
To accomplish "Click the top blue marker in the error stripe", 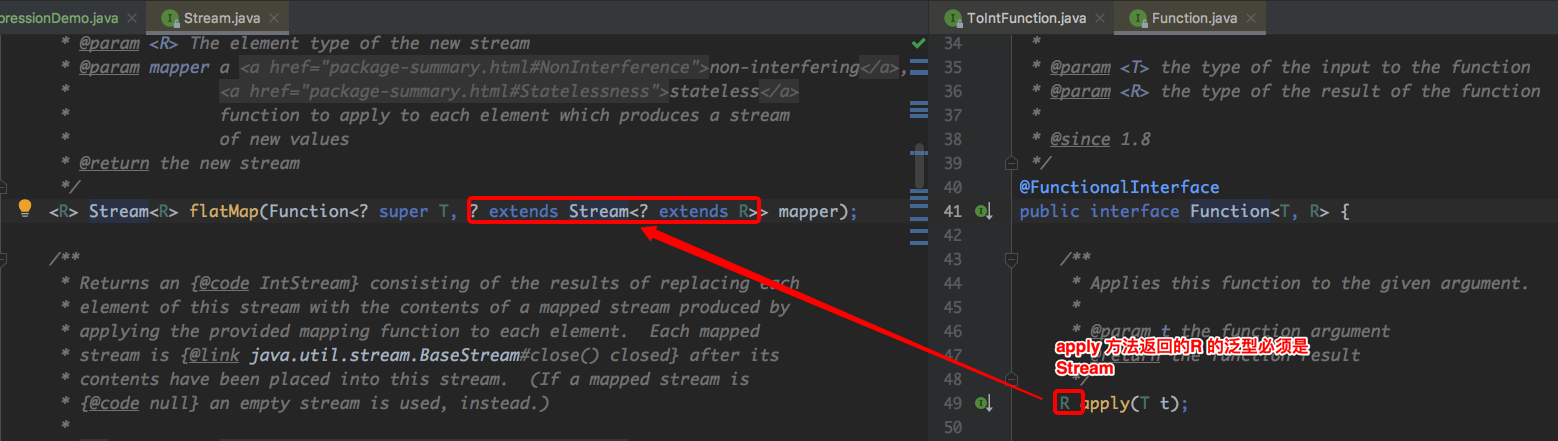I will tap(918, 62).
